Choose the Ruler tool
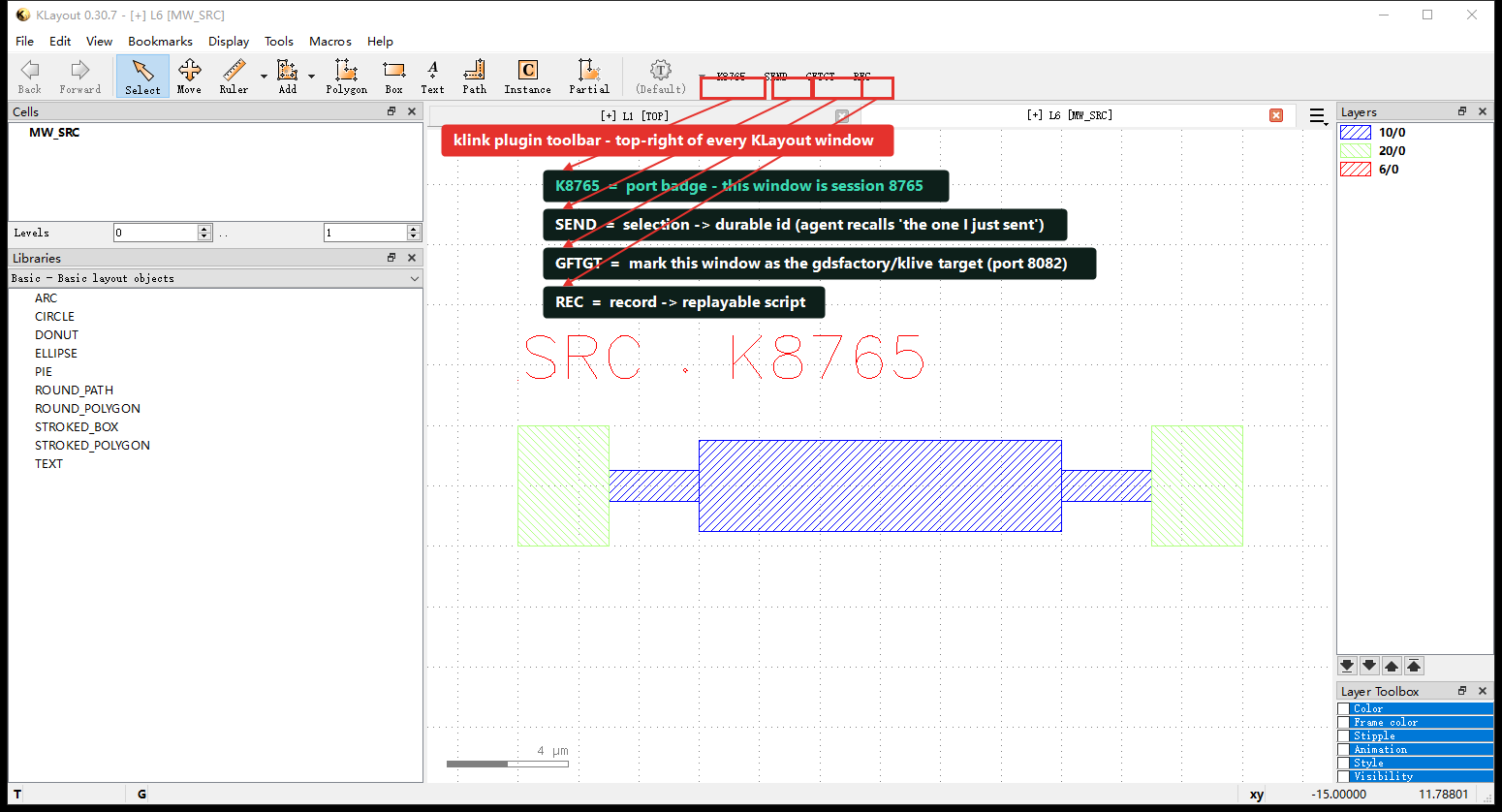The height and width of the screenshot is (812, 1502). pos(234,77)
